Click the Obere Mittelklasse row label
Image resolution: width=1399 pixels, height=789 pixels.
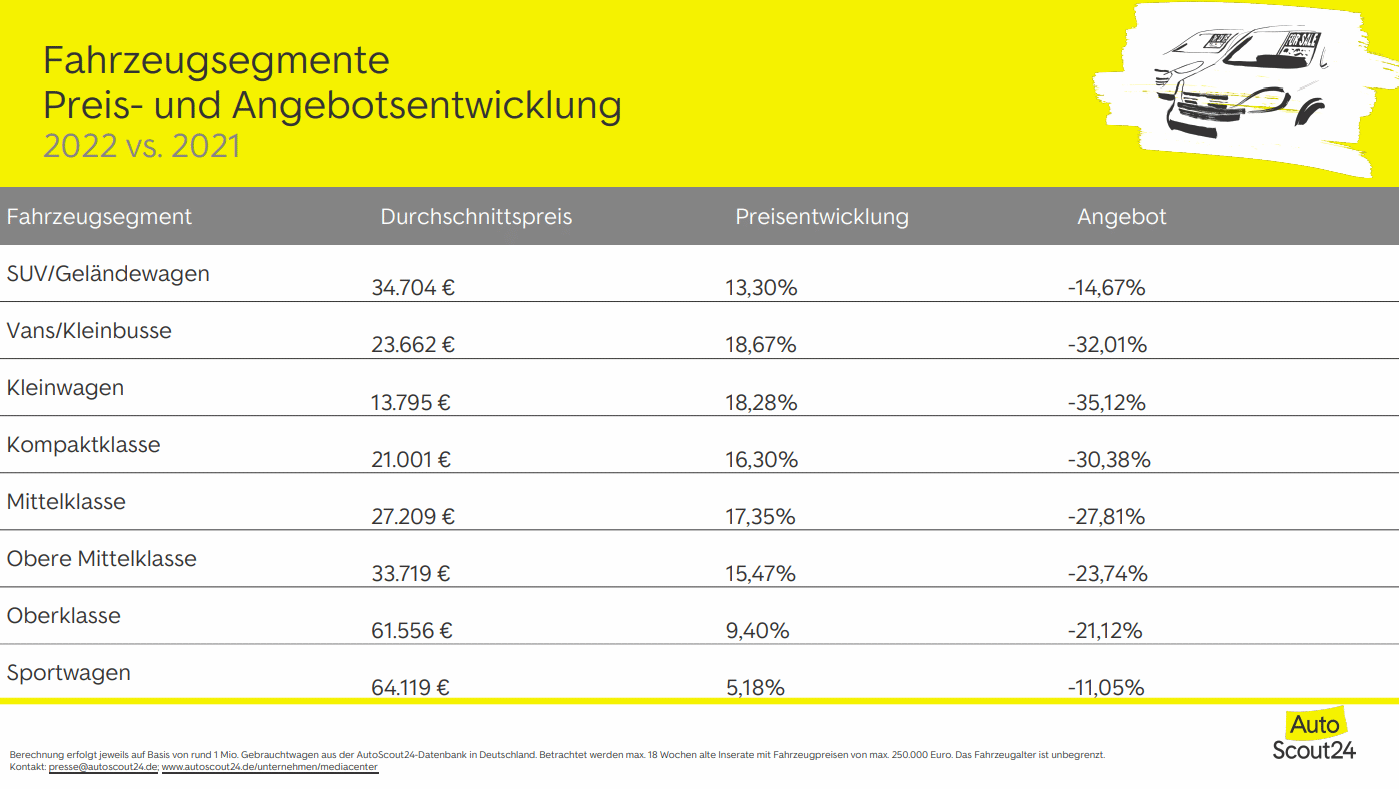point(102,559)
